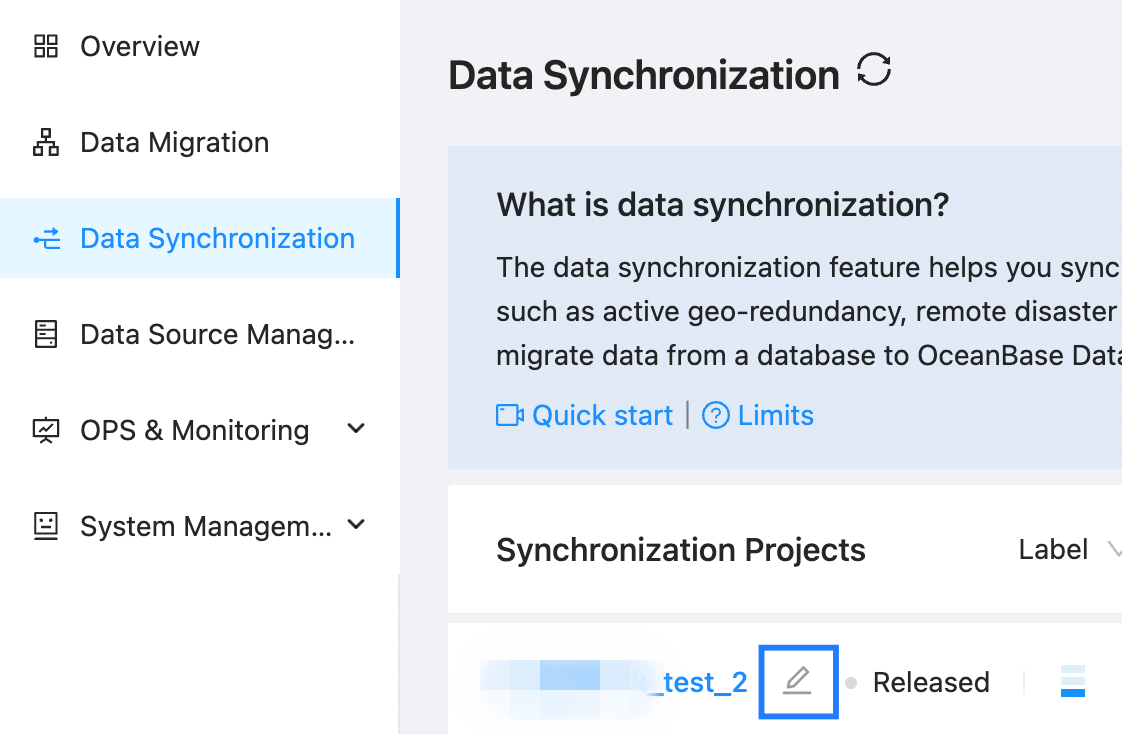Open the Quick start text link
Viewport: 1122px width, 734px height.
click(602, 415)
